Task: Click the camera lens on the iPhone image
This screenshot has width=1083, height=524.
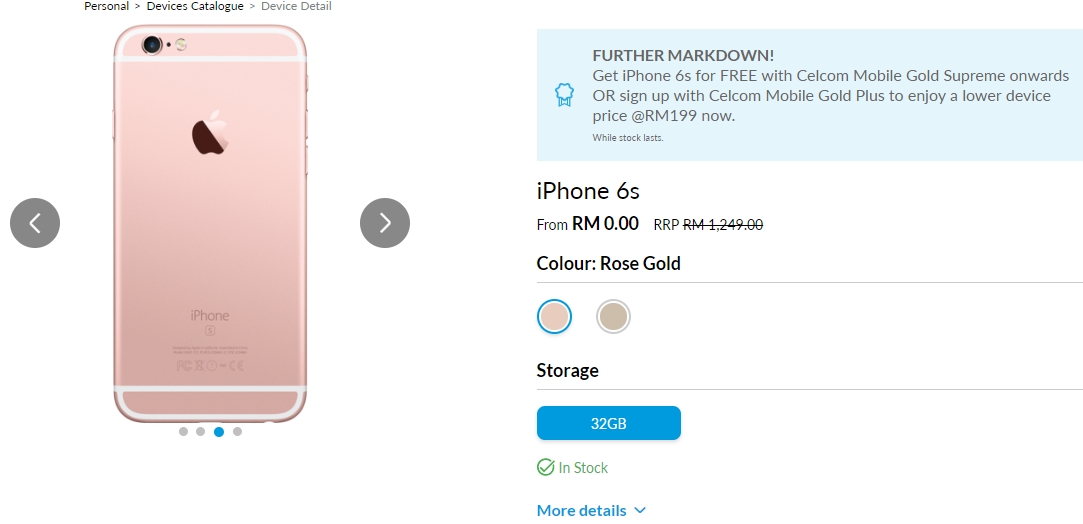Action: pos(153,45)
